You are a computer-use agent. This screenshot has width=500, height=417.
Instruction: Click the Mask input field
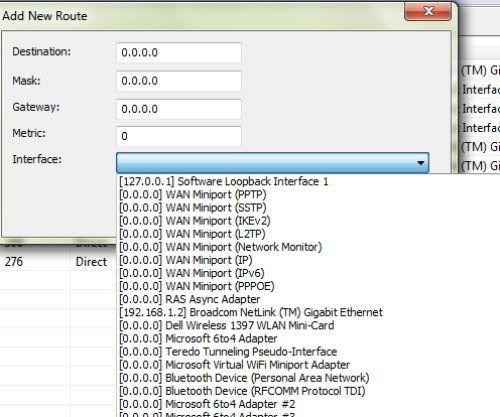(x=179, y=81)
